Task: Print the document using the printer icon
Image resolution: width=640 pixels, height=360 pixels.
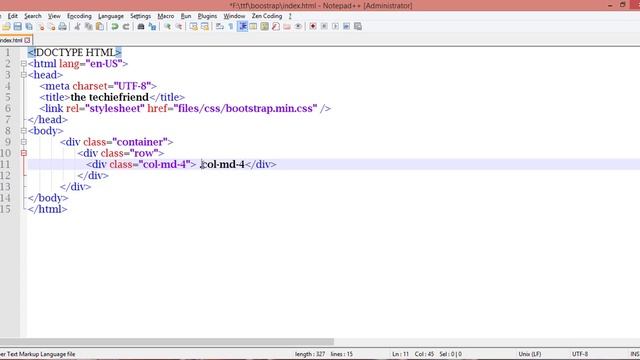Action: point(62,27)
